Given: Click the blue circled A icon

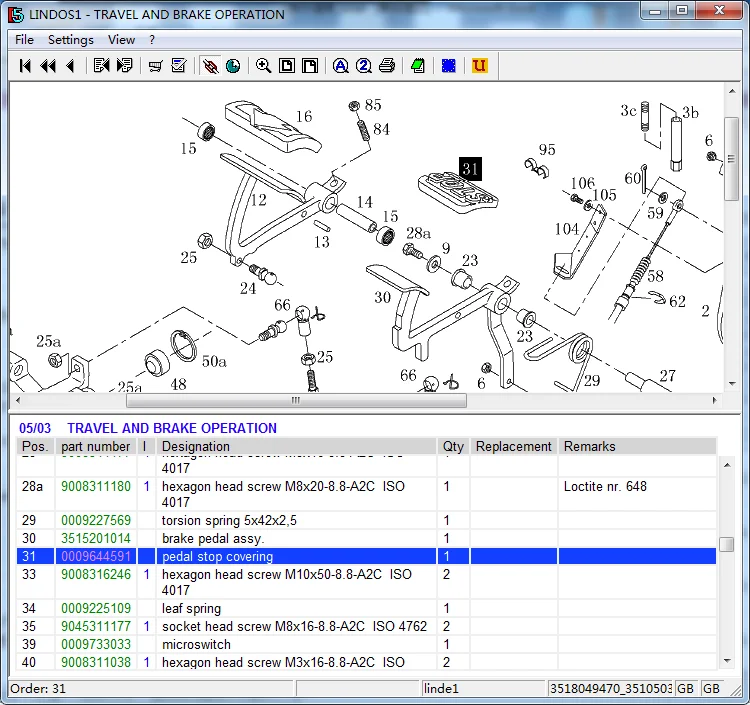Looking at the screenshot, I should pyautogui.click(x=340, y=66).
